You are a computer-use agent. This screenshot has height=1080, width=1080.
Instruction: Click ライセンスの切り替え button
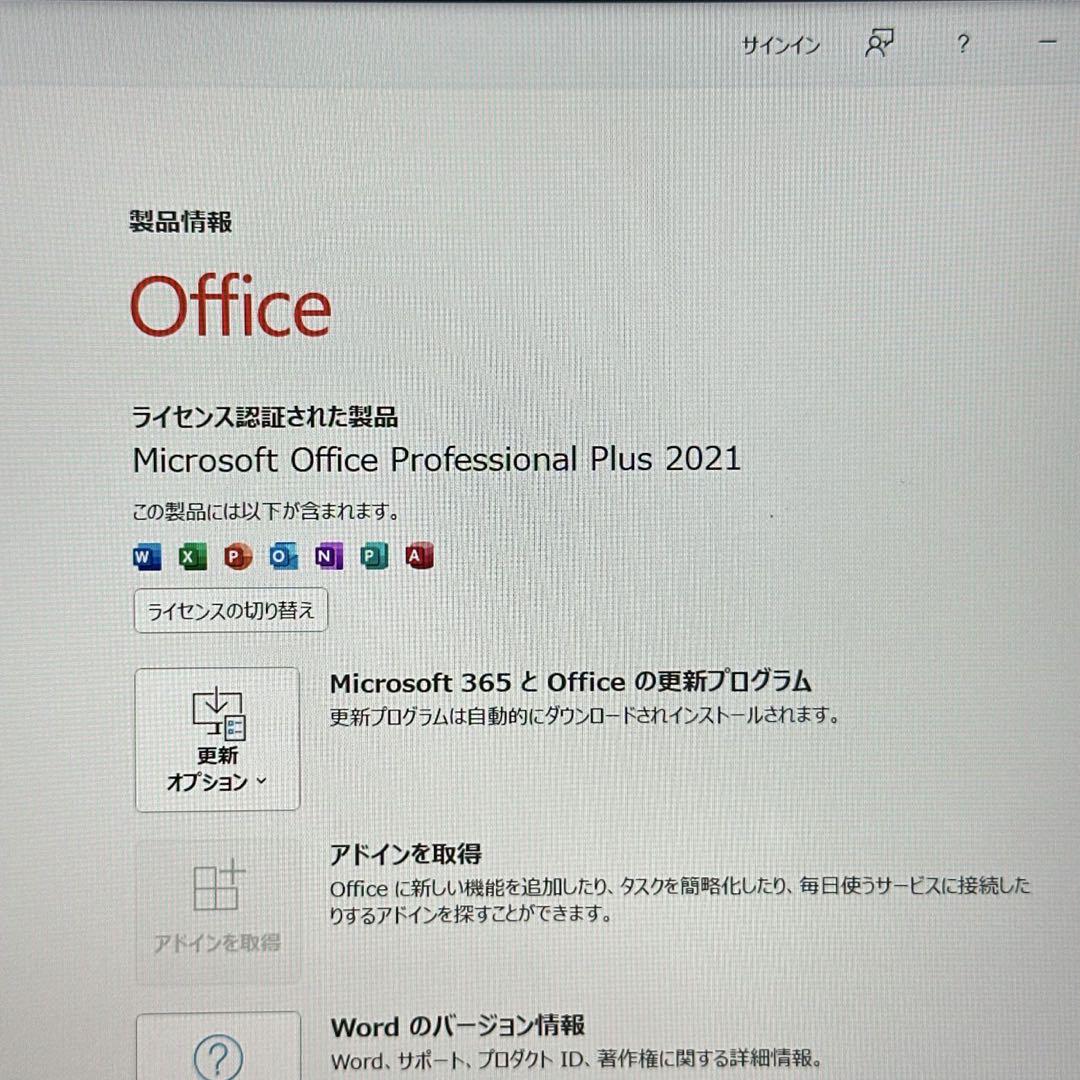(x=231, y=610)
